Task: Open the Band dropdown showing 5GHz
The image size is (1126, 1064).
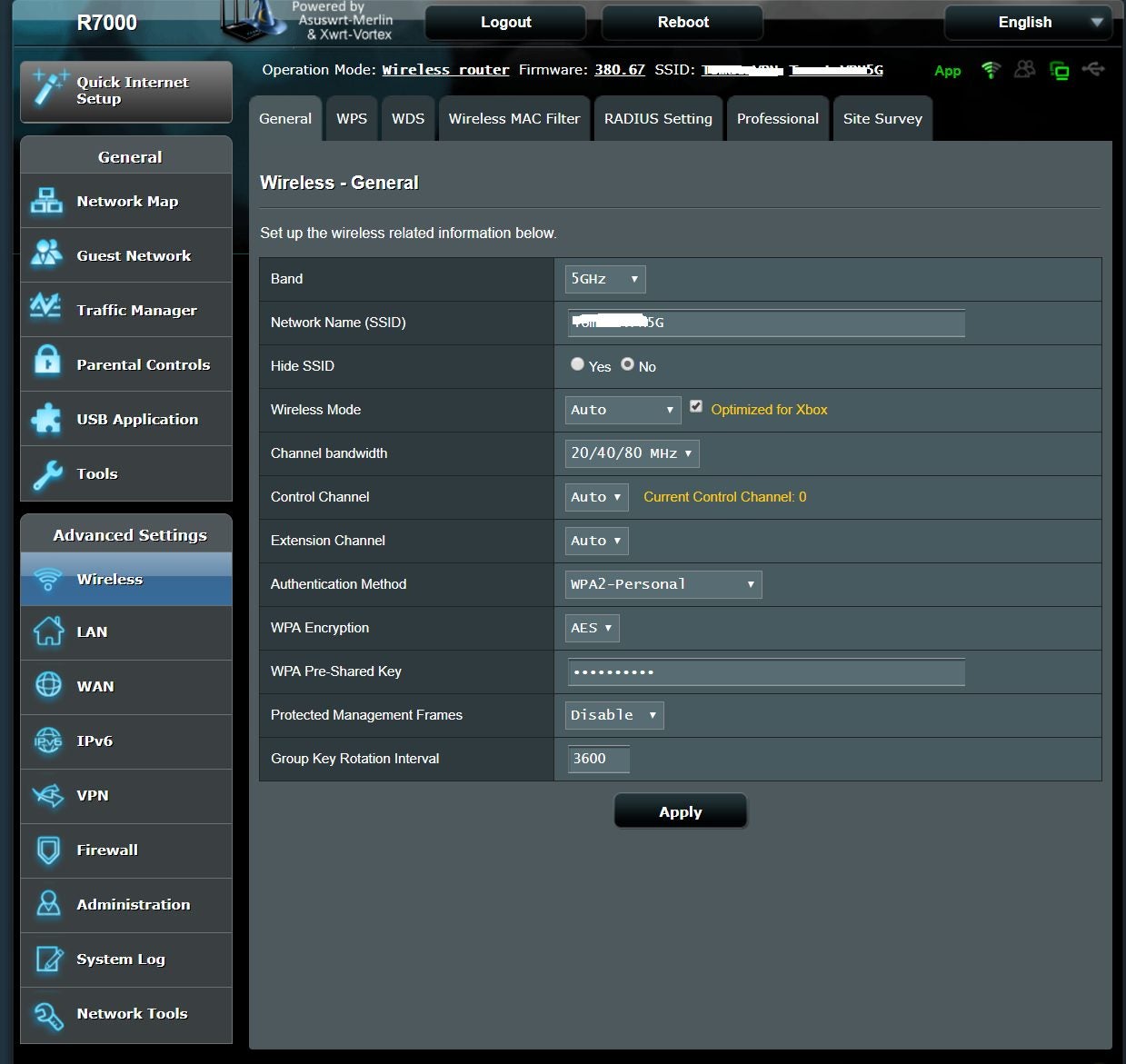Action: pos(604,279)
